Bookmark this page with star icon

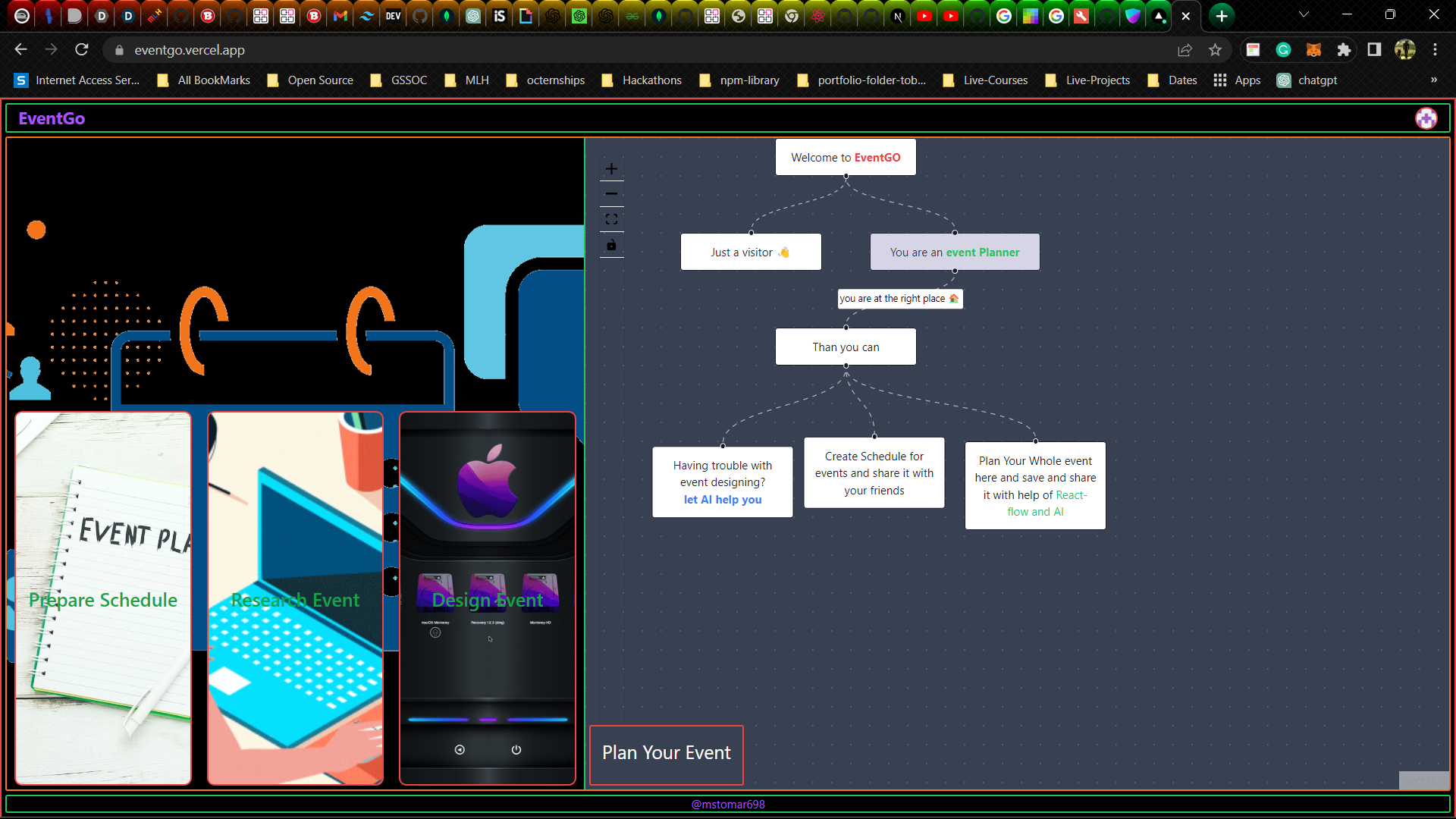(1215, 50)
